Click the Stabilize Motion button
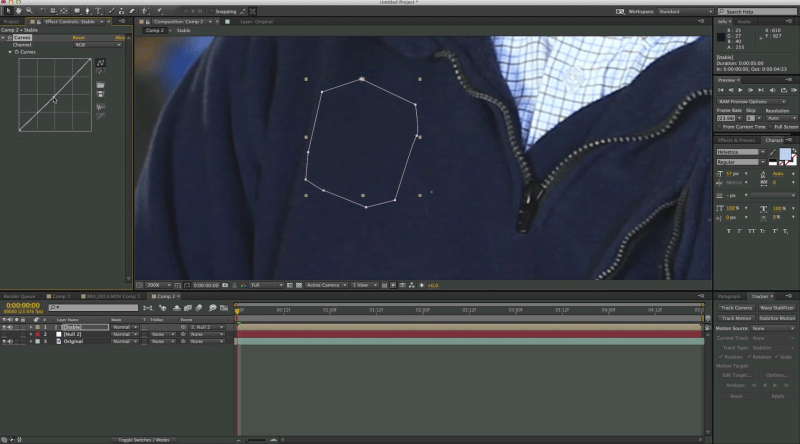This screenshot has height=444, width=800. pos(777,318)
